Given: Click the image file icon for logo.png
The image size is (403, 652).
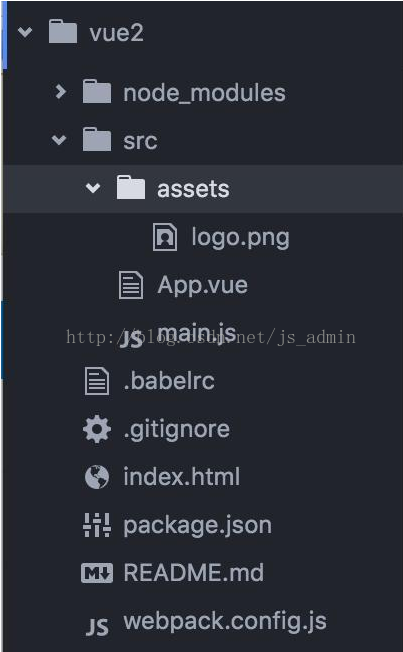Looking at the screenshot, I should (165, 237).
